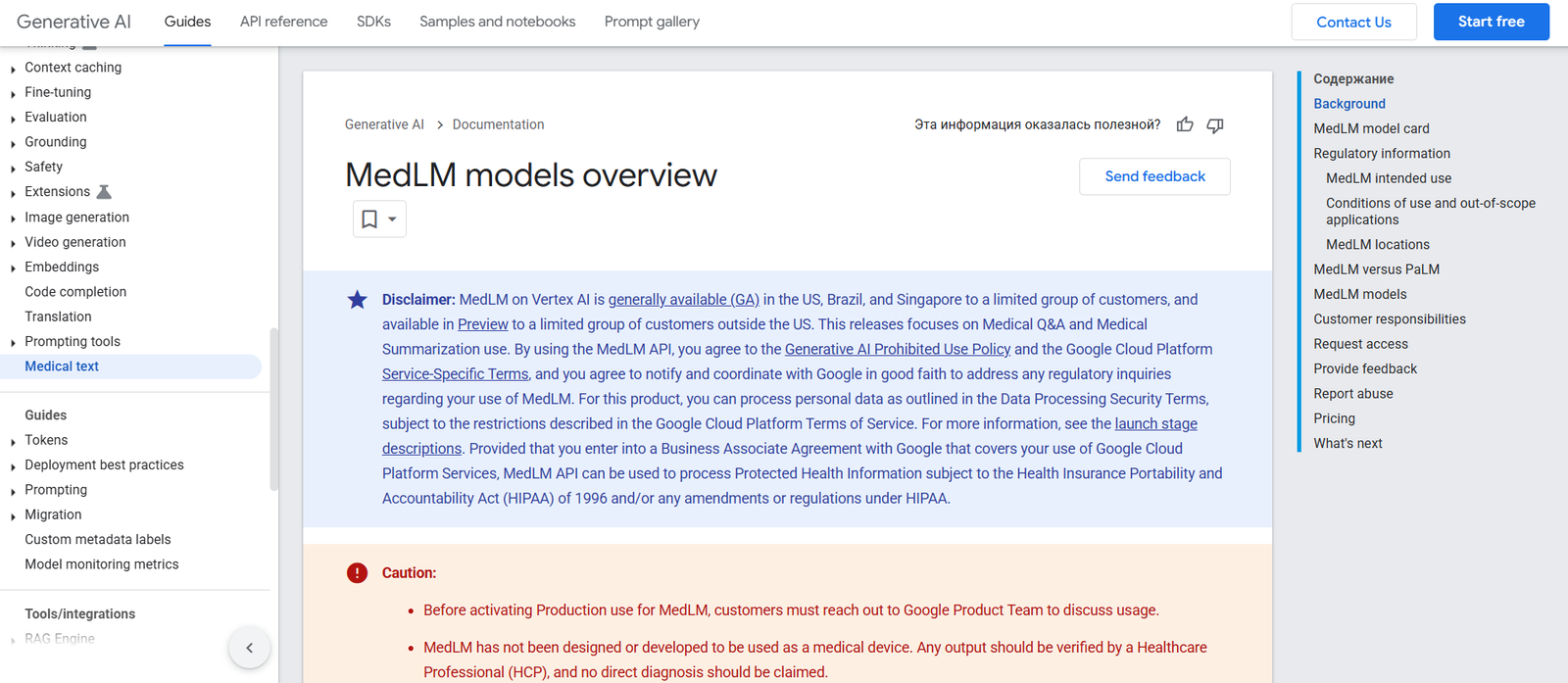Expand the Context caching section
1568x683 pixels.
click(x=13, y=69)
